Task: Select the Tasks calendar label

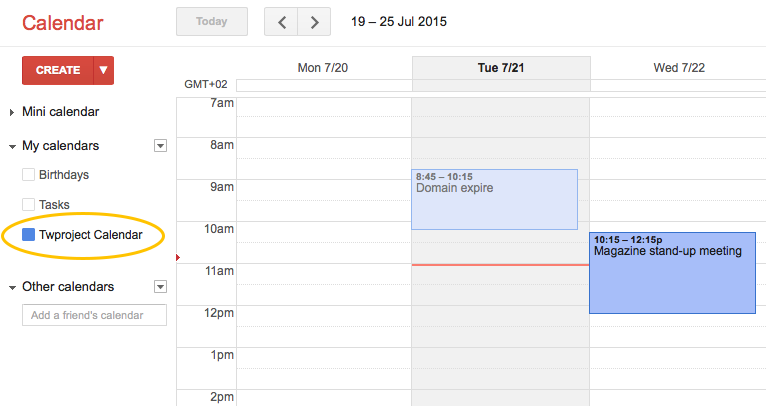Action: pyautogui.click(x=54, y=205)
